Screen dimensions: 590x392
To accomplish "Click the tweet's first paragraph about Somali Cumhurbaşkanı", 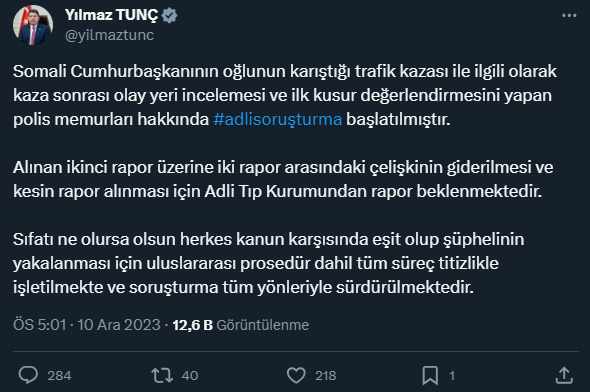I will pos(285,95).
